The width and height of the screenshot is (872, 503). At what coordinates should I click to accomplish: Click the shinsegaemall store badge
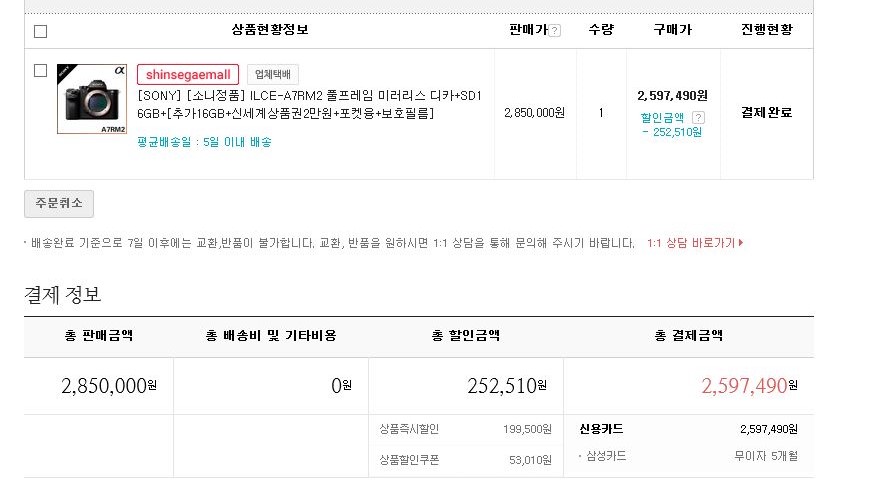(x=187, y=74)
